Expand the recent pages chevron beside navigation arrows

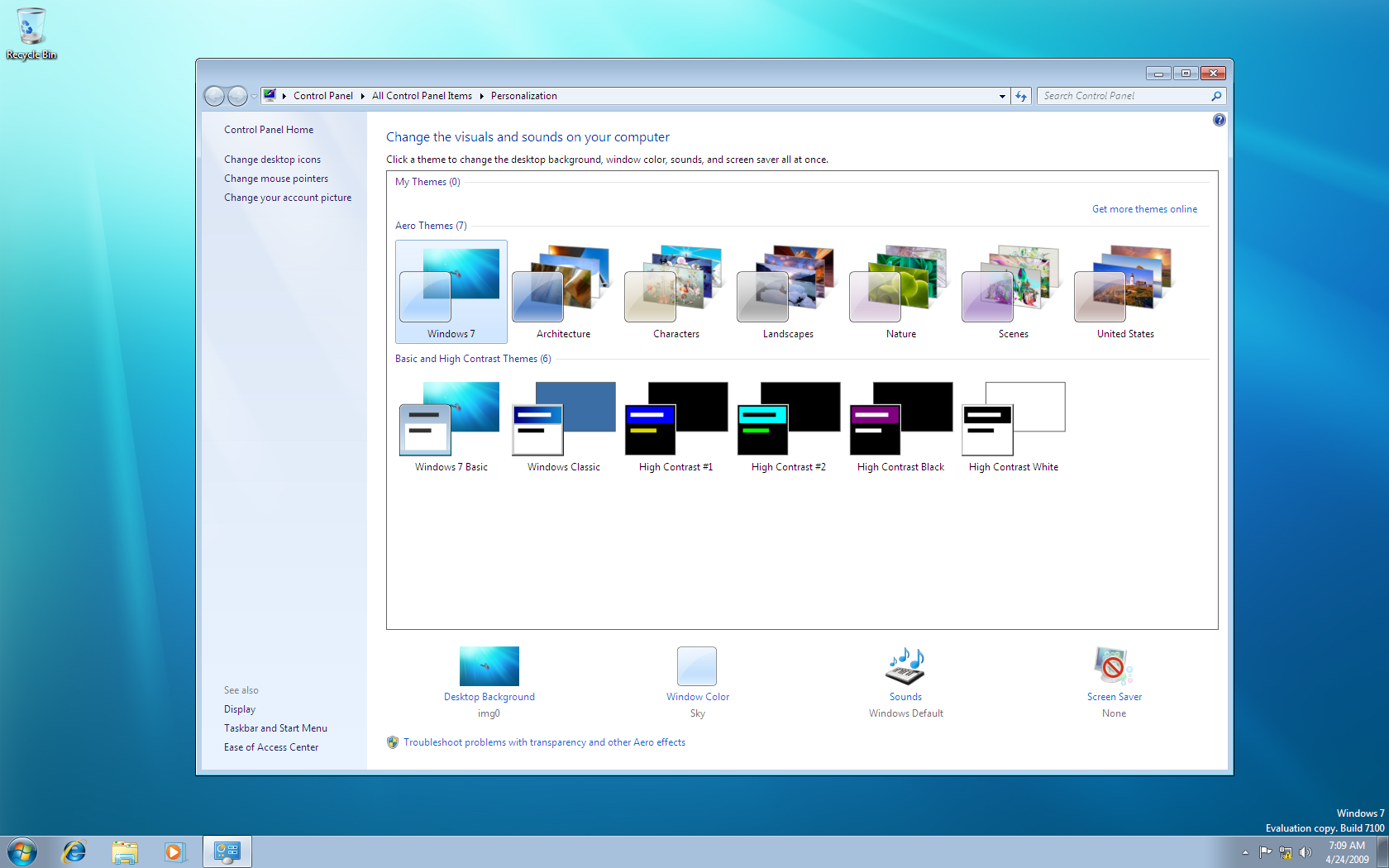254,96
